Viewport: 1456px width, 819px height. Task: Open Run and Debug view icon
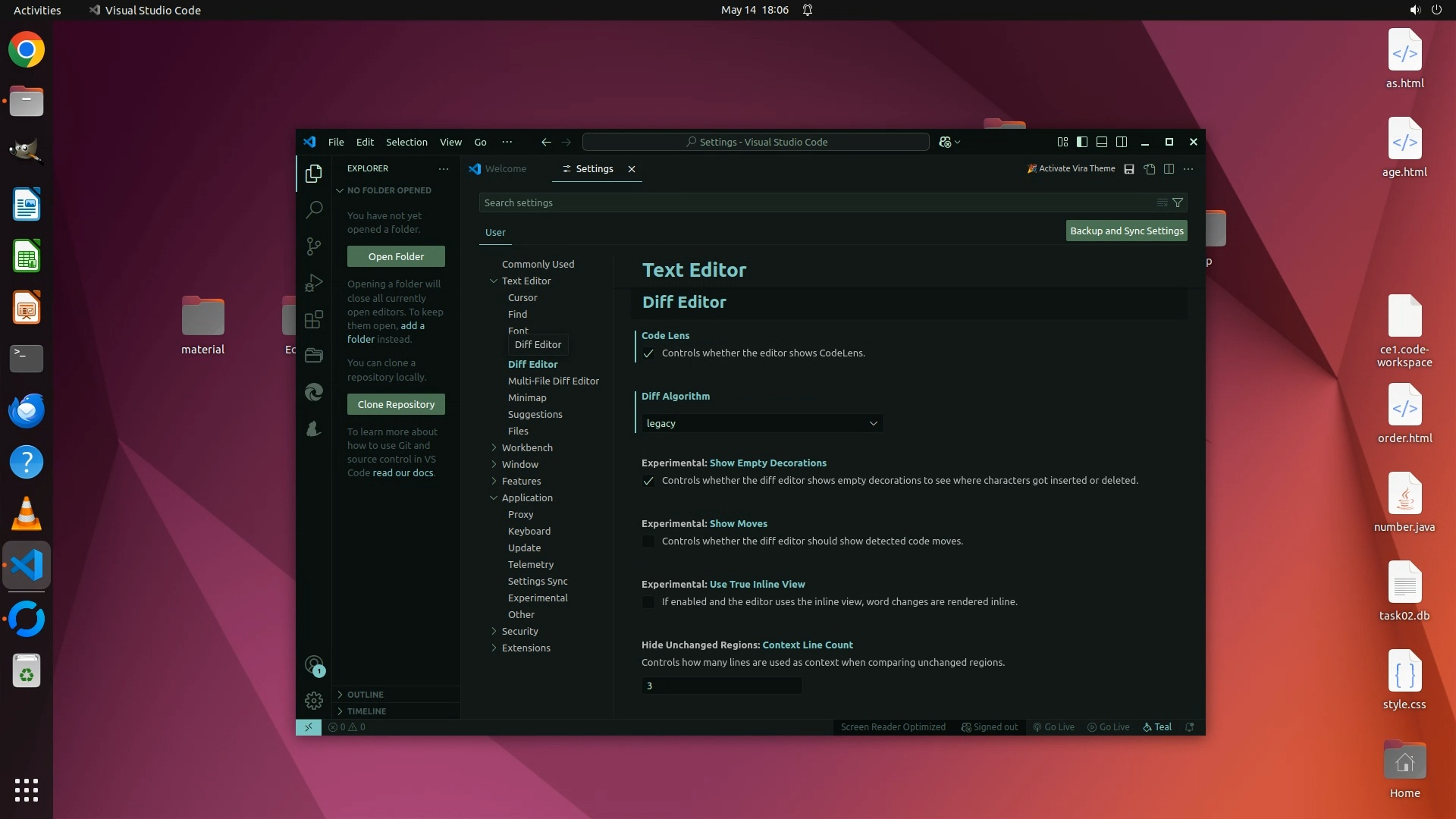[x=314, y=283]
